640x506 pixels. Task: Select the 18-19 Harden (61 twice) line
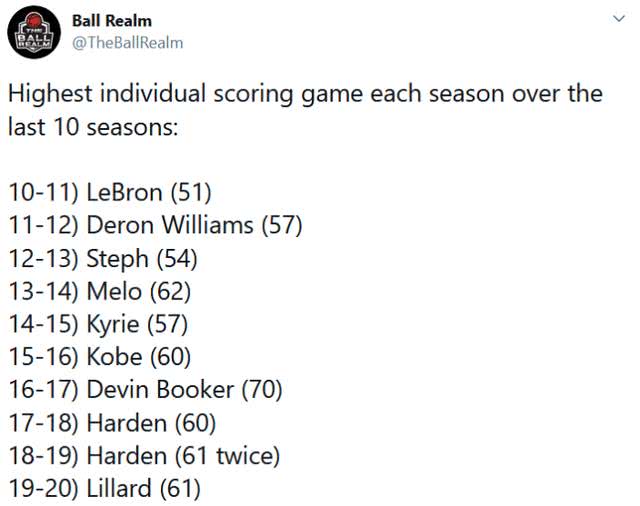click(x=144, y=455)
